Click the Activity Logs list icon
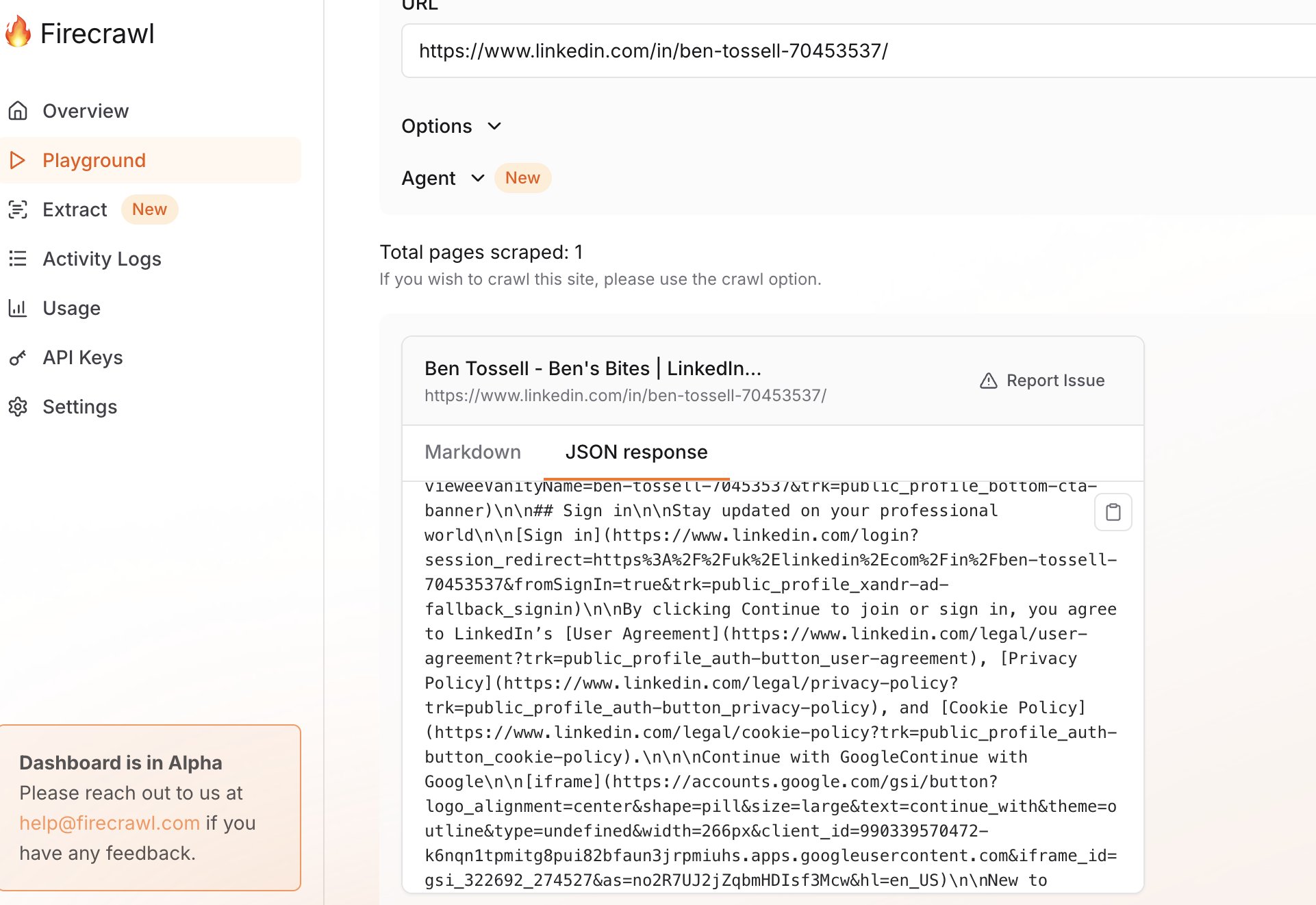Viewport: 1316px width, 905px height. tap(18, 259)
